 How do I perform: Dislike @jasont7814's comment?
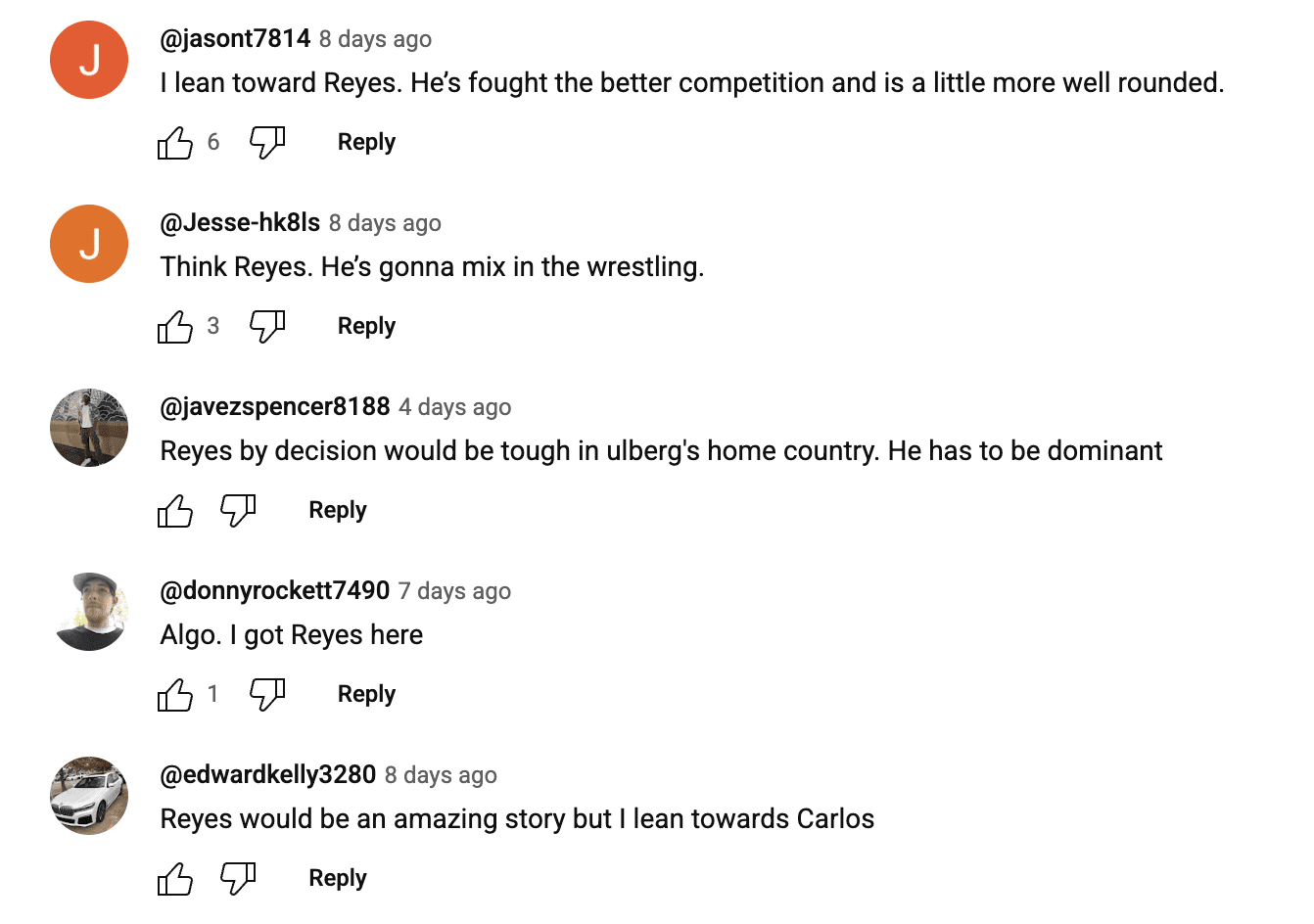point(265,142)
